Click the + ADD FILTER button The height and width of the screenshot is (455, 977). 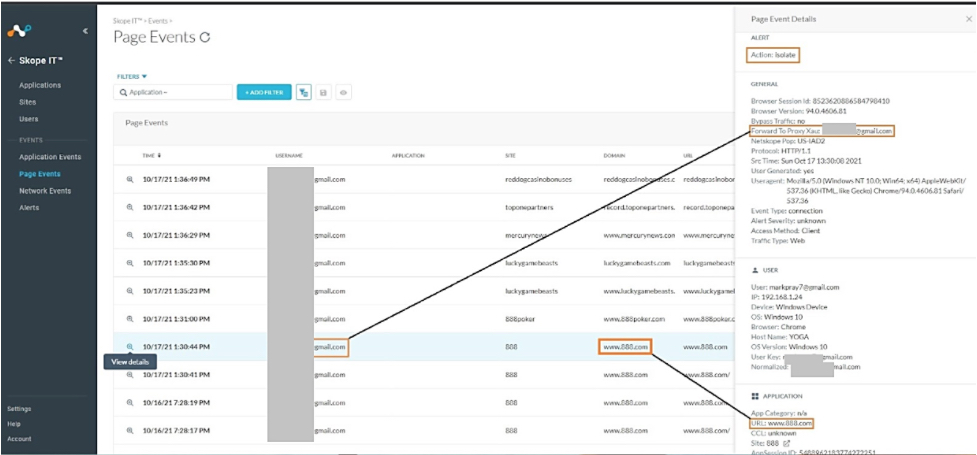(x=264, y=92)
